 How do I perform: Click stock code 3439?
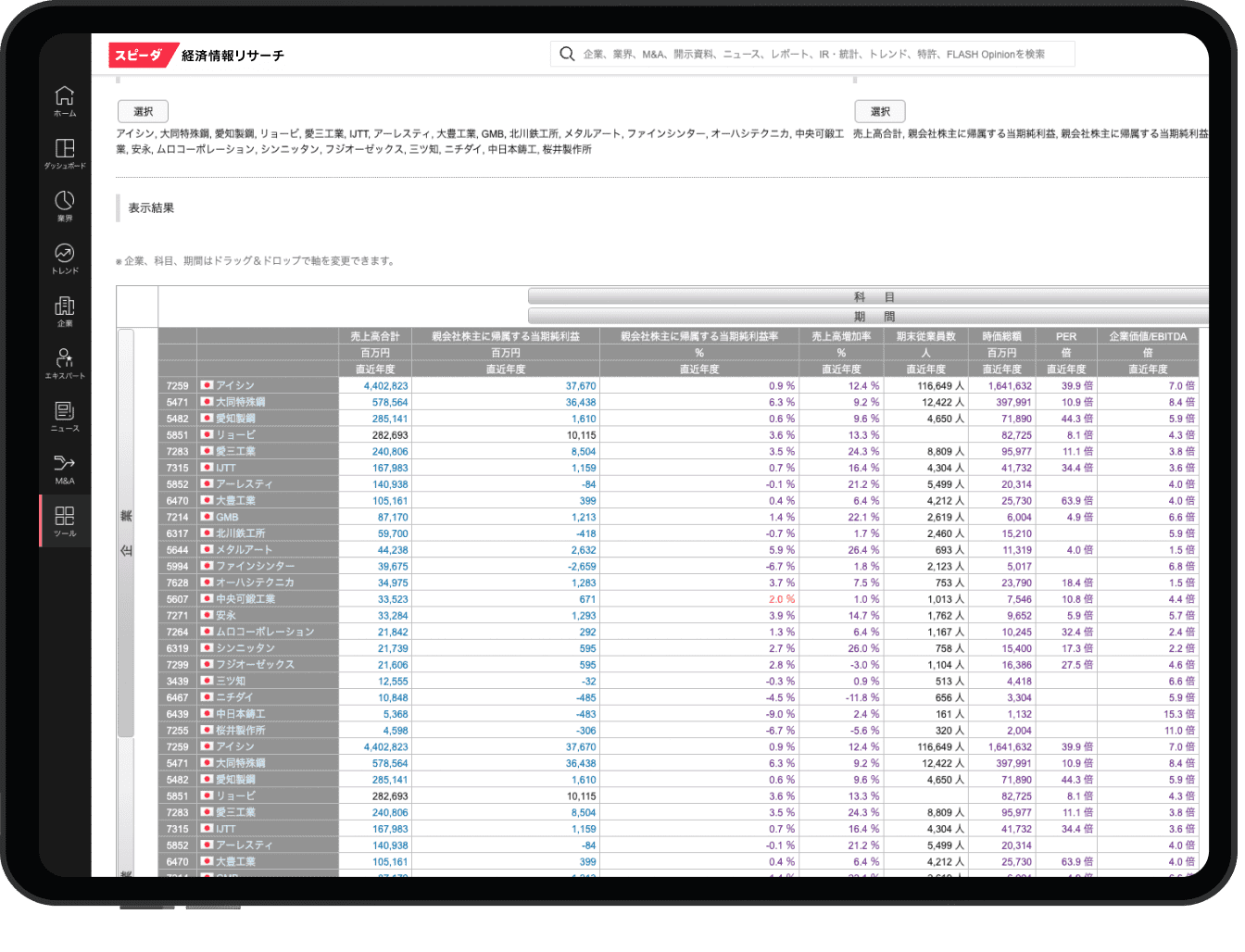tap(177, 681)
